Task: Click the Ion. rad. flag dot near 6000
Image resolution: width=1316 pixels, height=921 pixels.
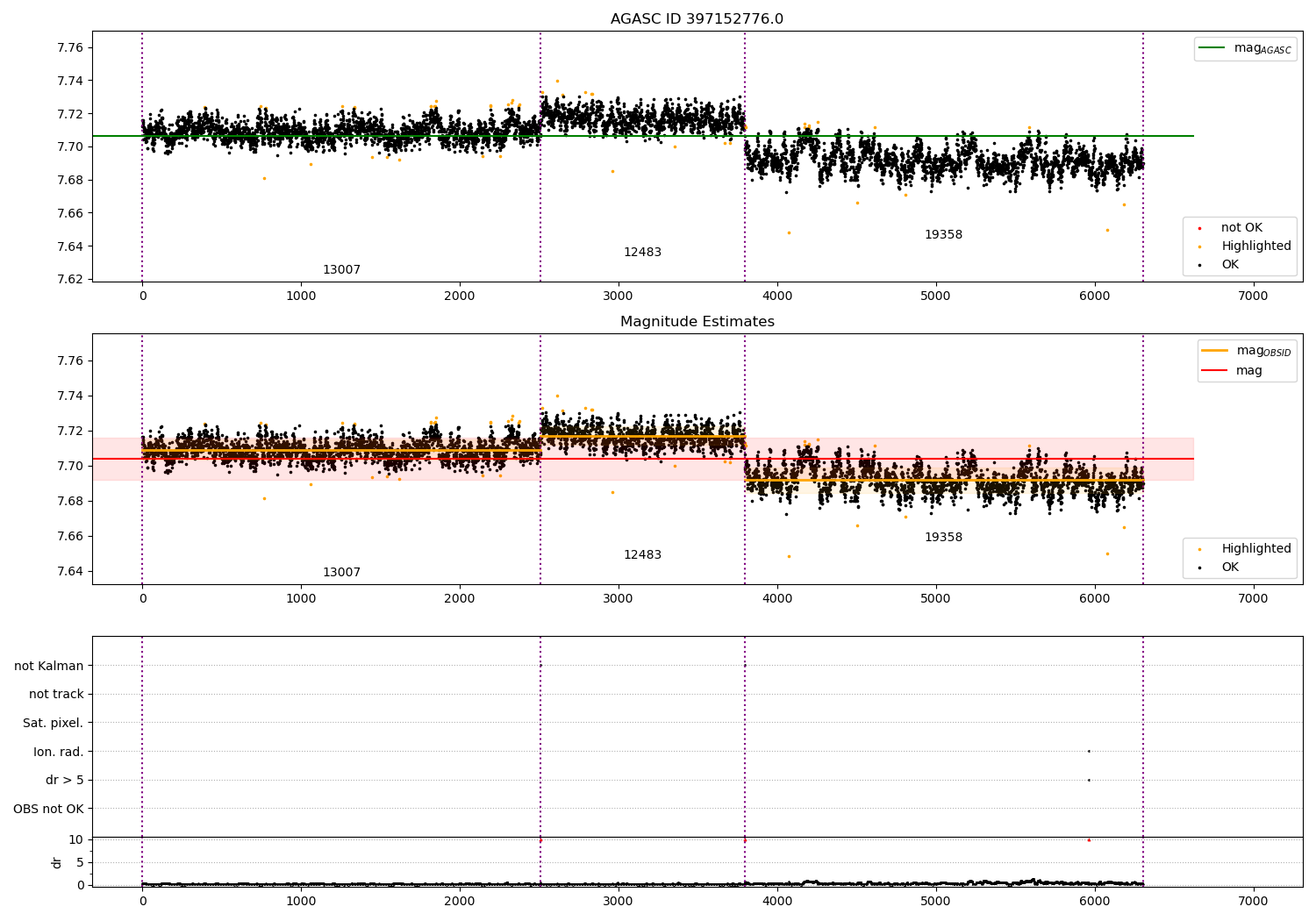Action: [1089, 751]
